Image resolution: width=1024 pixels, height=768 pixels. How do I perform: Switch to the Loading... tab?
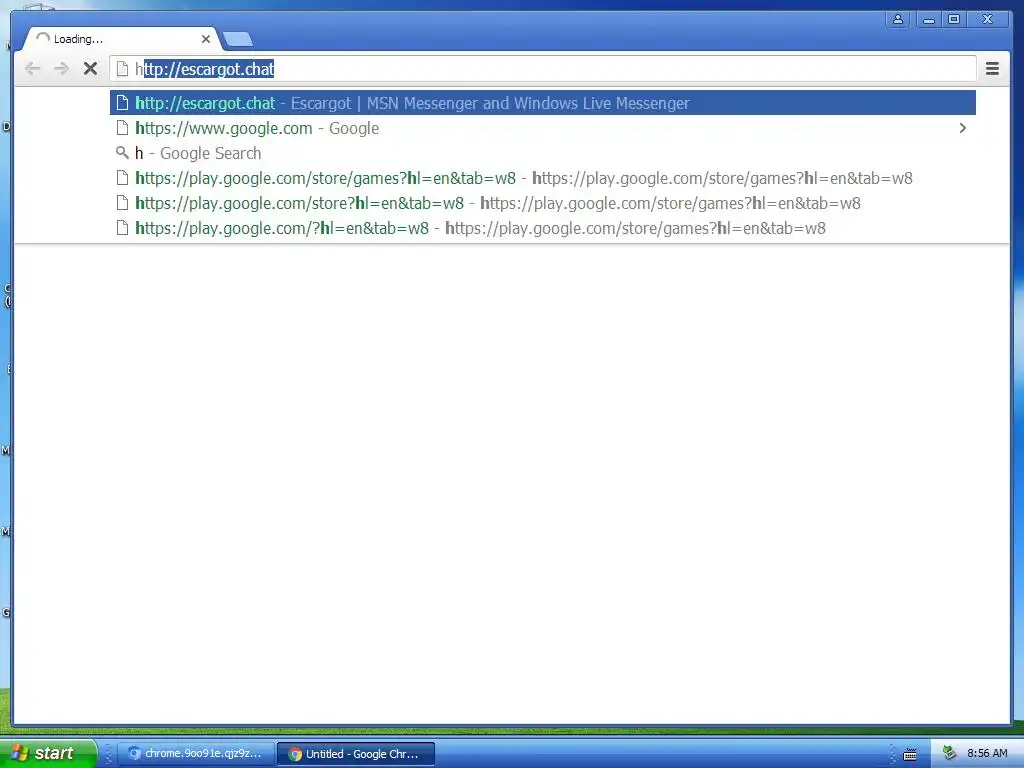click(121, 39)
